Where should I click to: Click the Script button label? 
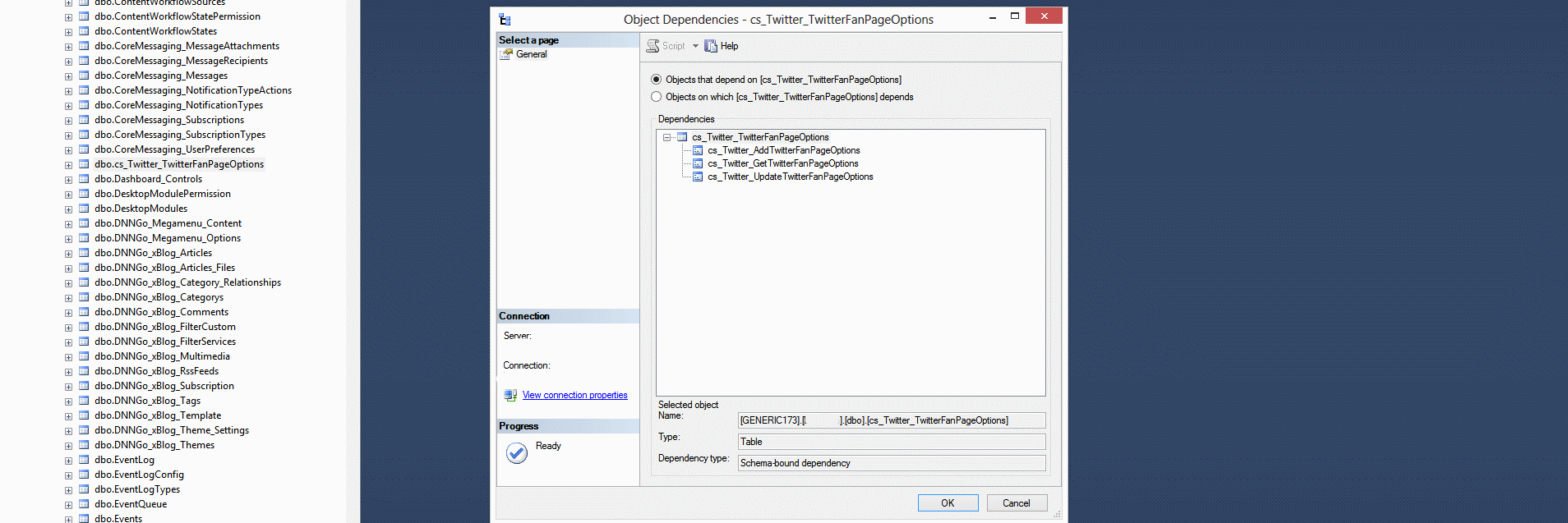click(673, 46)
